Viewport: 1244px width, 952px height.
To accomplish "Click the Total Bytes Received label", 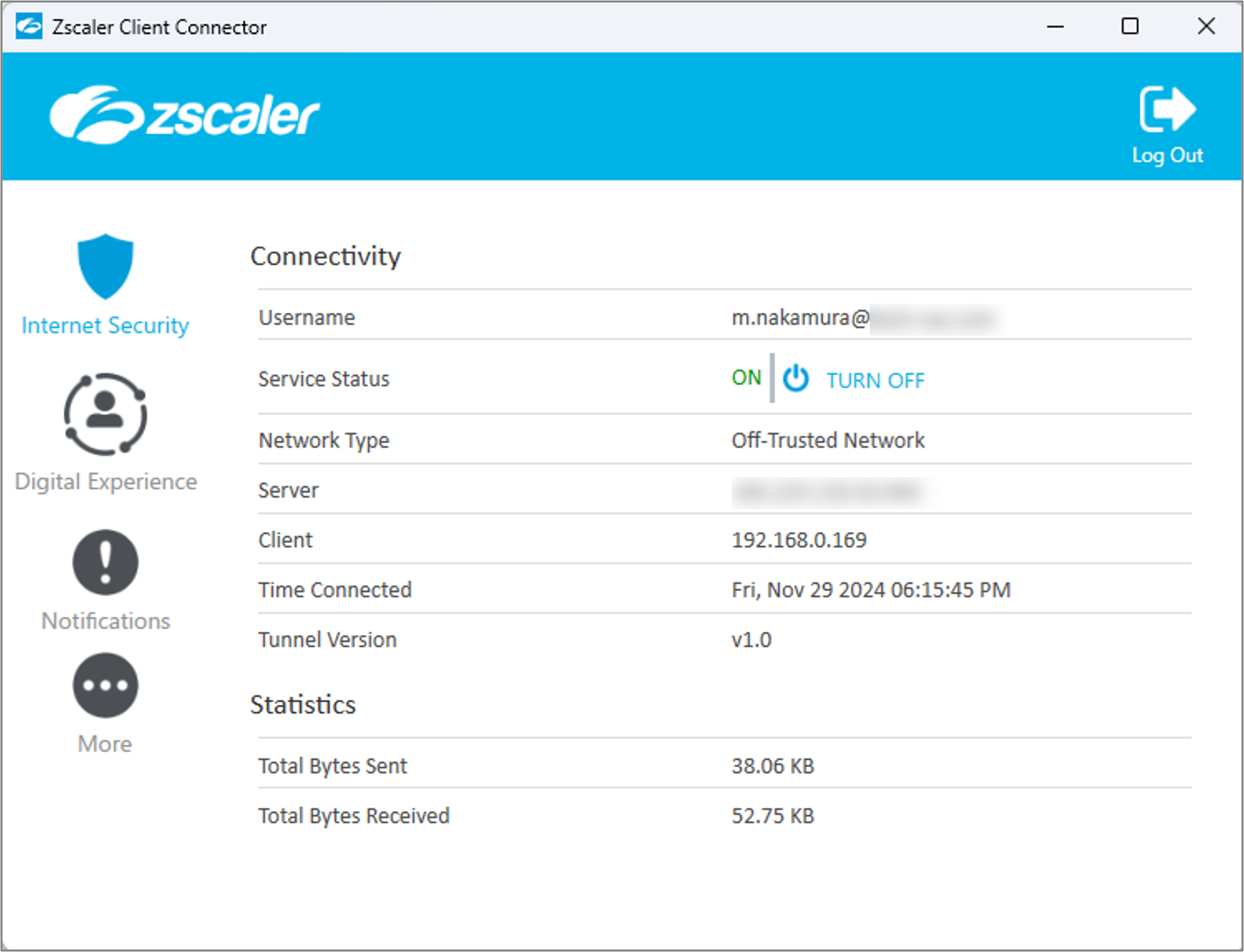I will [x=354, y=816].
